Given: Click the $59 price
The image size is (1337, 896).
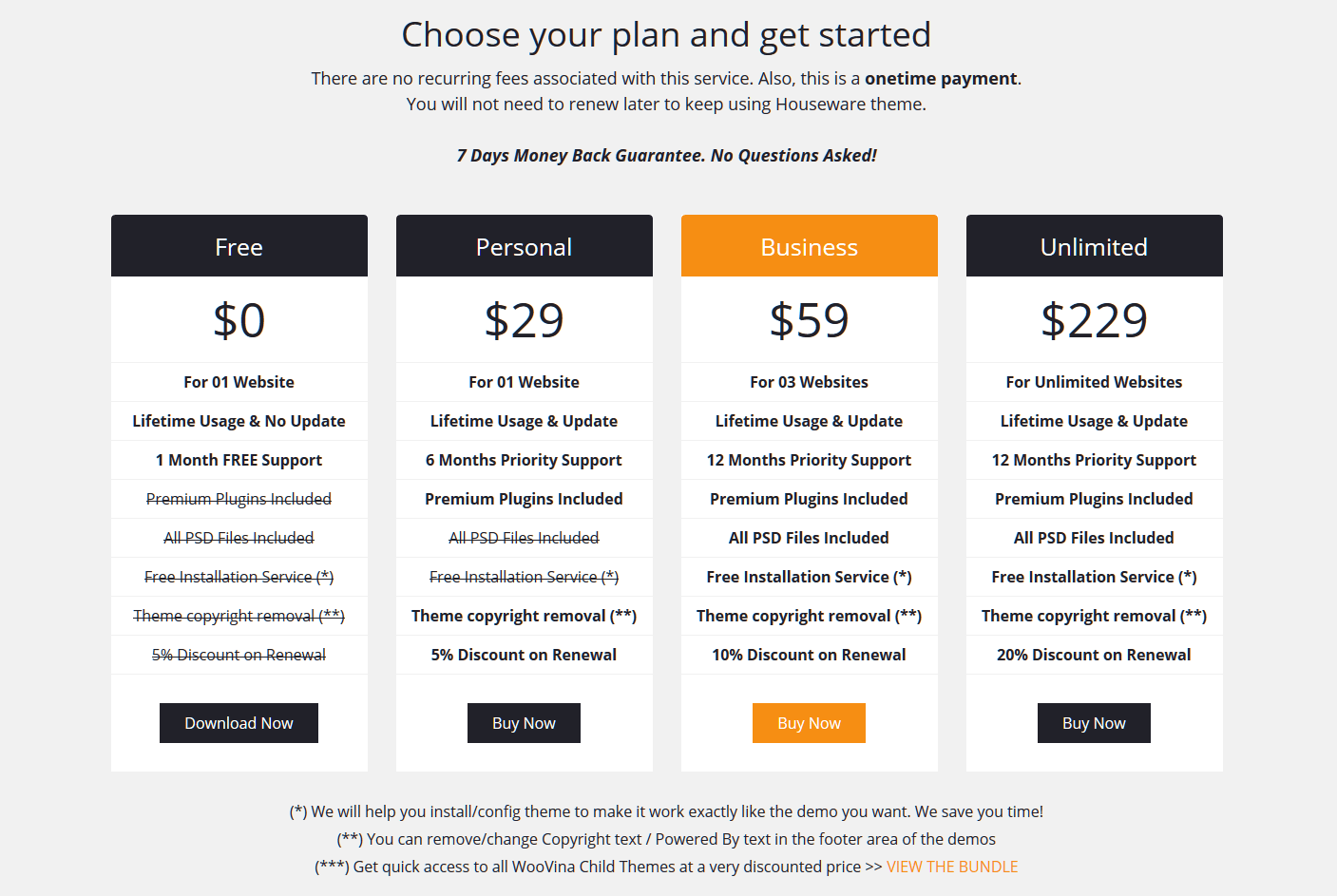Looking at the screenshot, I should click(x=810, y=320).
